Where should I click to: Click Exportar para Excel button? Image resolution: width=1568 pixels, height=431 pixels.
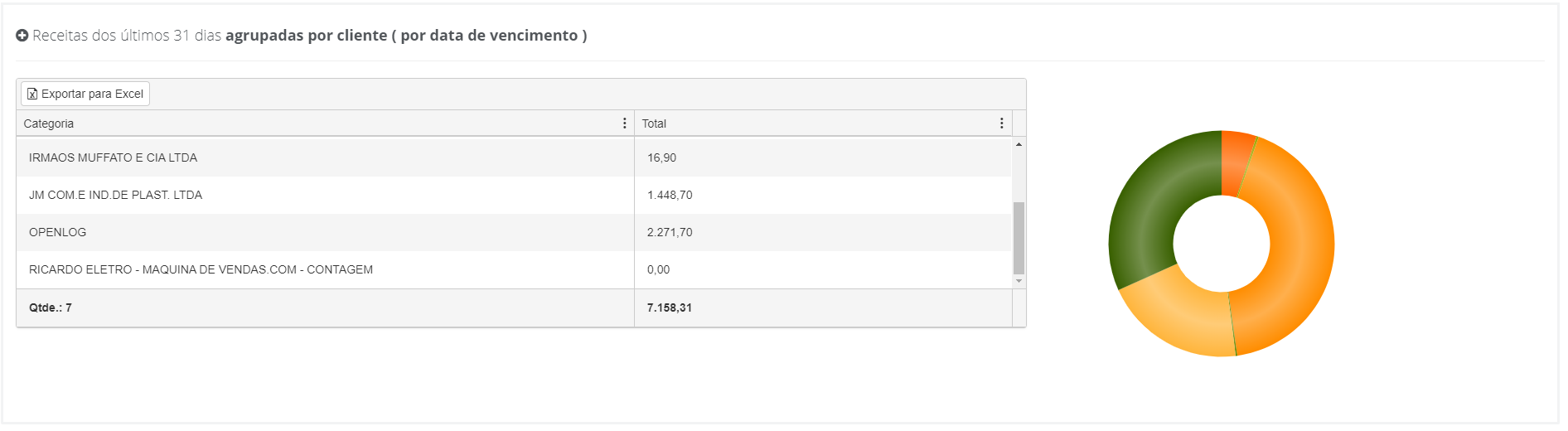85,94
